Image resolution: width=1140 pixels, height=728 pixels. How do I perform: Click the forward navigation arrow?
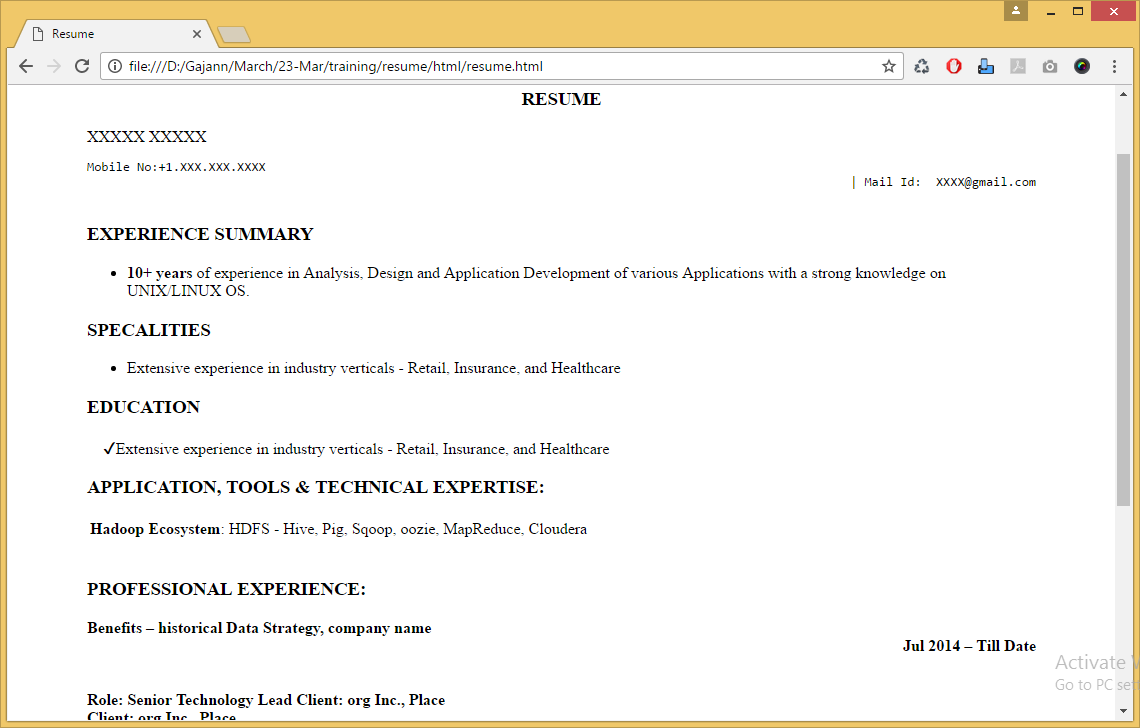[x=54, y=66]
